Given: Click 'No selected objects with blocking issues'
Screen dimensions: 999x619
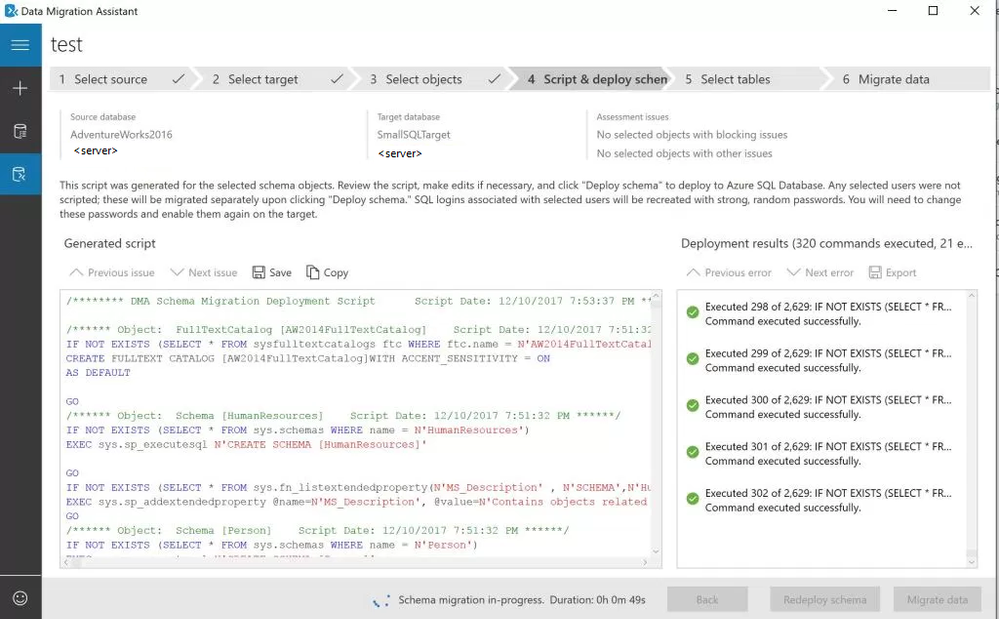Looking at the screenshot, I should [692, 134].
